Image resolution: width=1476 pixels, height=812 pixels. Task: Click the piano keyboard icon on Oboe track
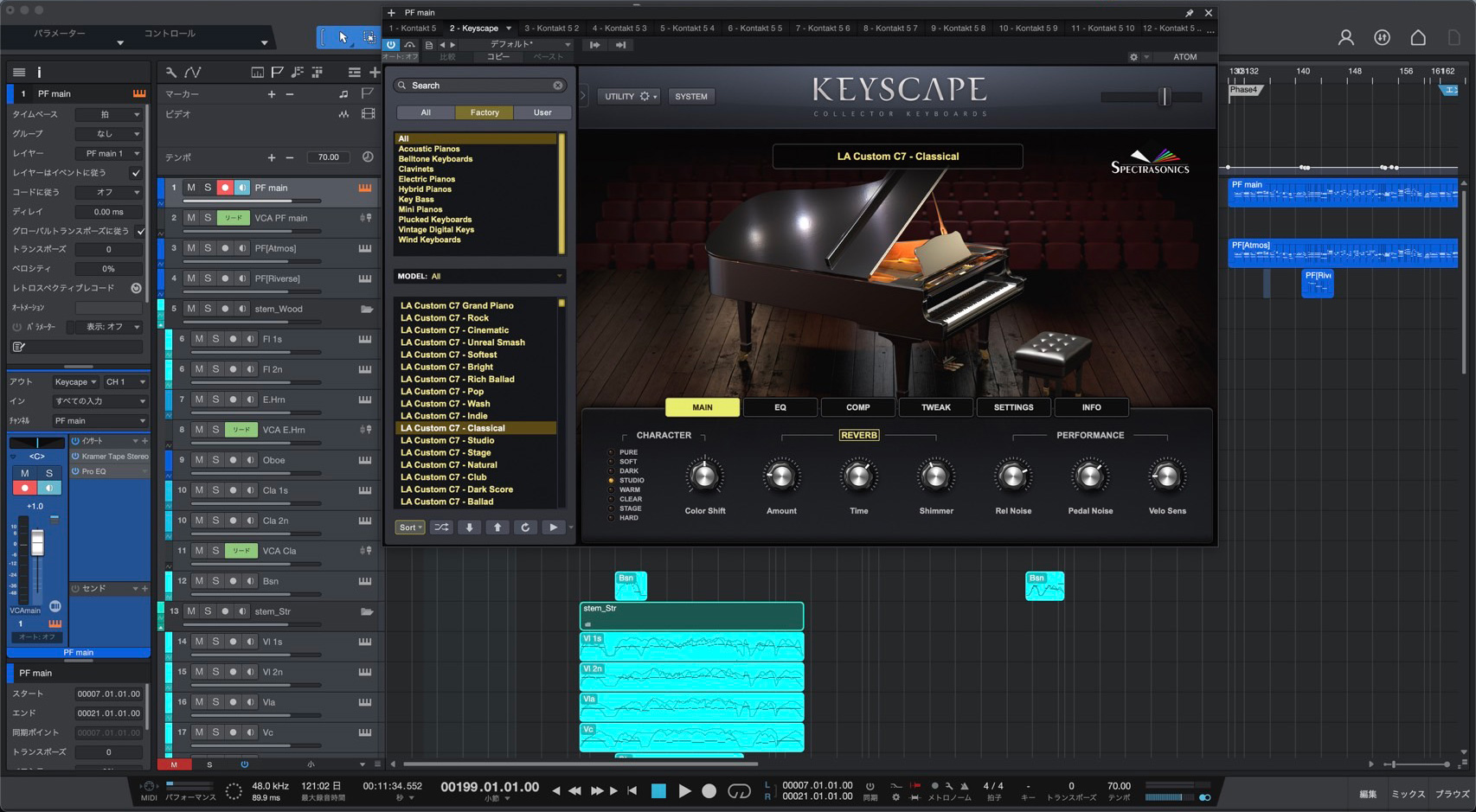(x=365, y=460)
